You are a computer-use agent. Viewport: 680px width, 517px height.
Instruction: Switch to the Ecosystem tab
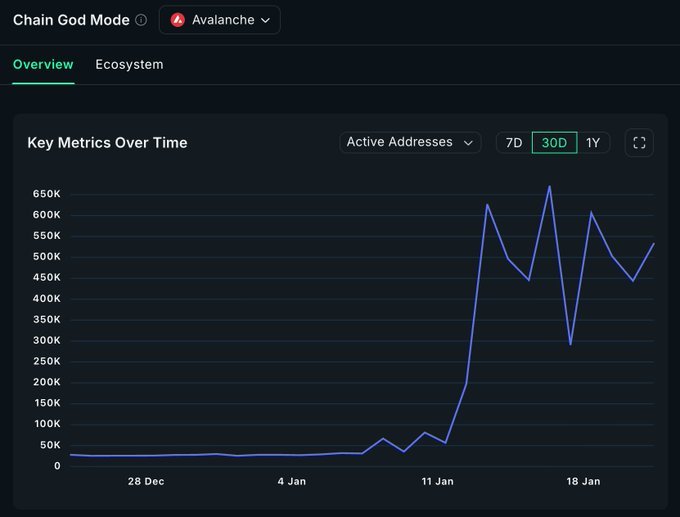(x=129, y=65)
